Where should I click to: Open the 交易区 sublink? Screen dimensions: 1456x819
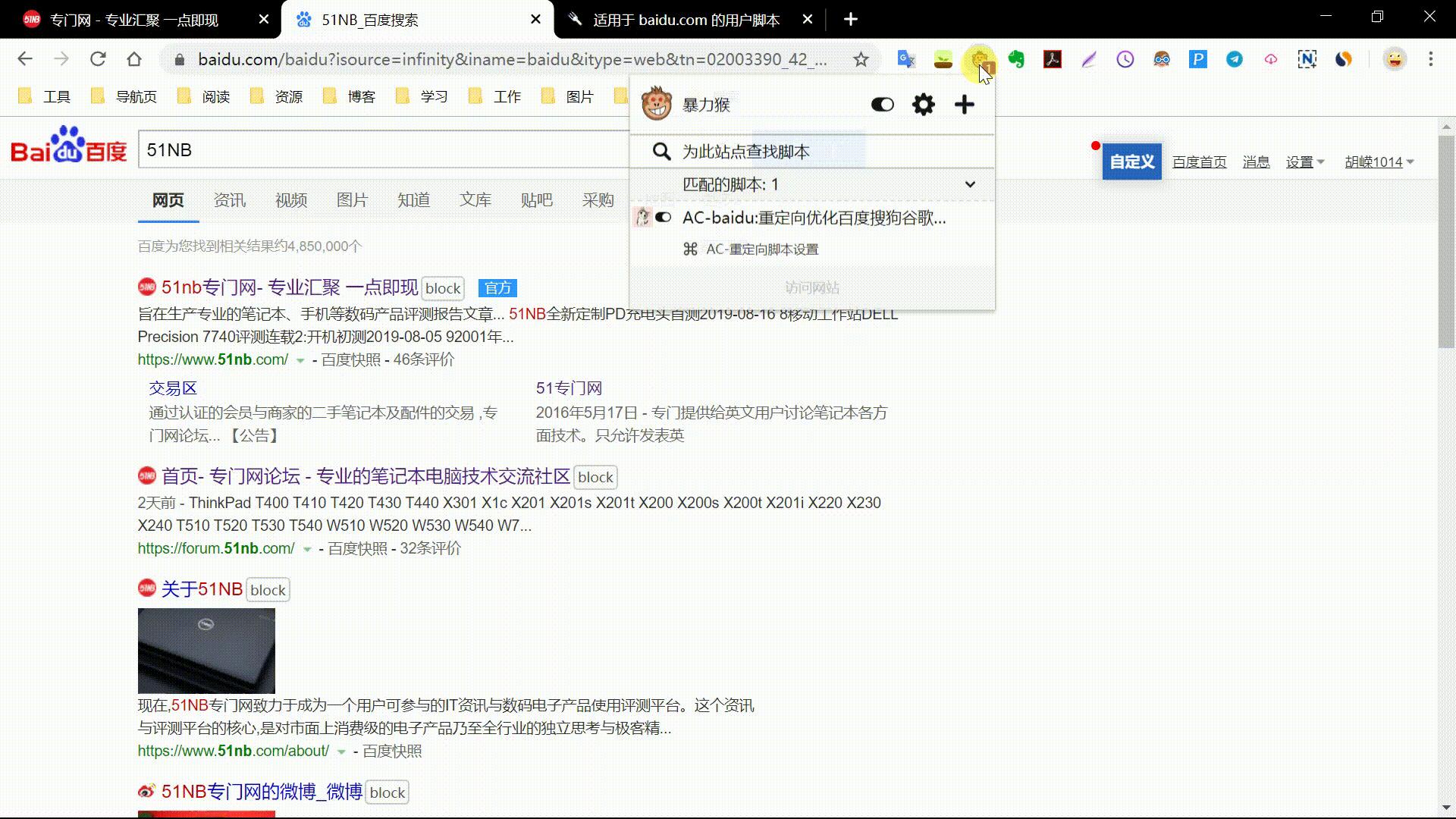pyautogui.click(x=173, y=388)
